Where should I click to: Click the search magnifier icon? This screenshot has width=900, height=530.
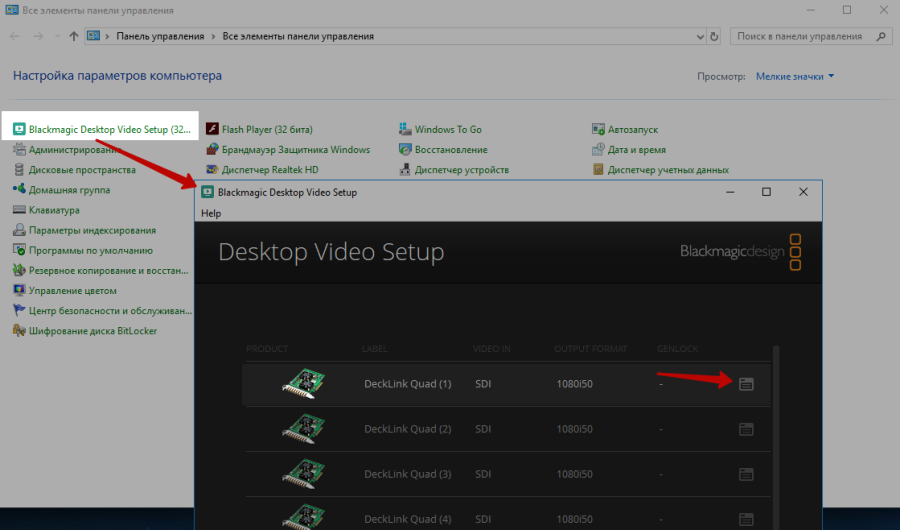[881, 36]
